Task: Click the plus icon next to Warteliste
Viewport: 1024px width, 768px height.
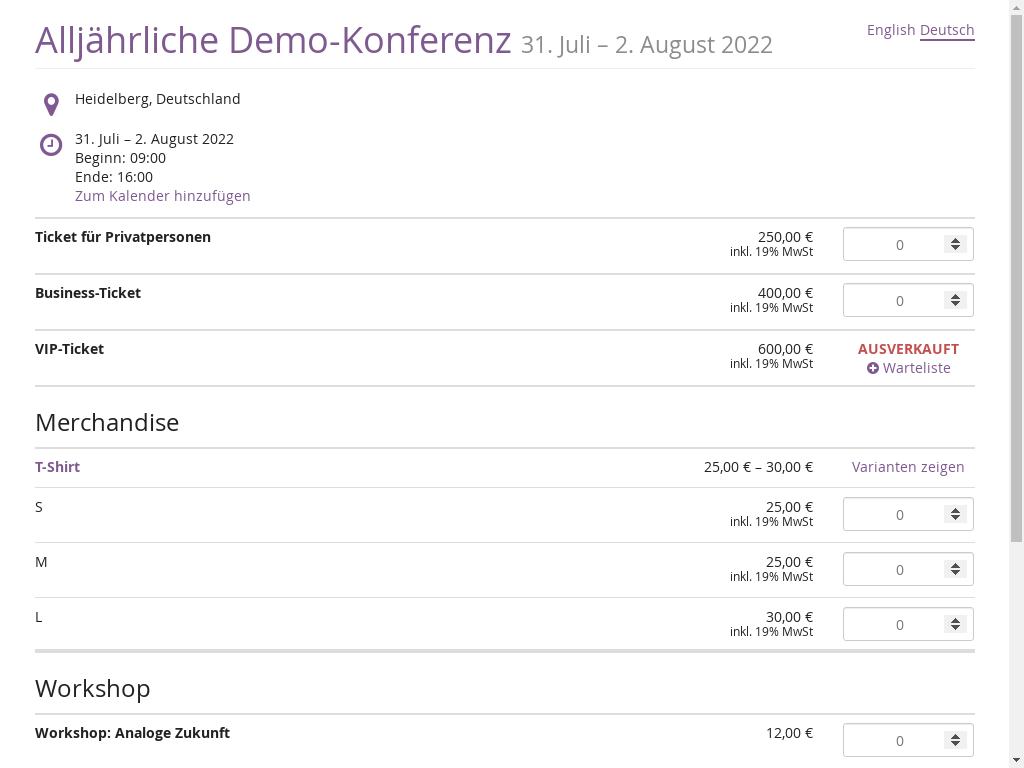Action: [x=872, y=368]
